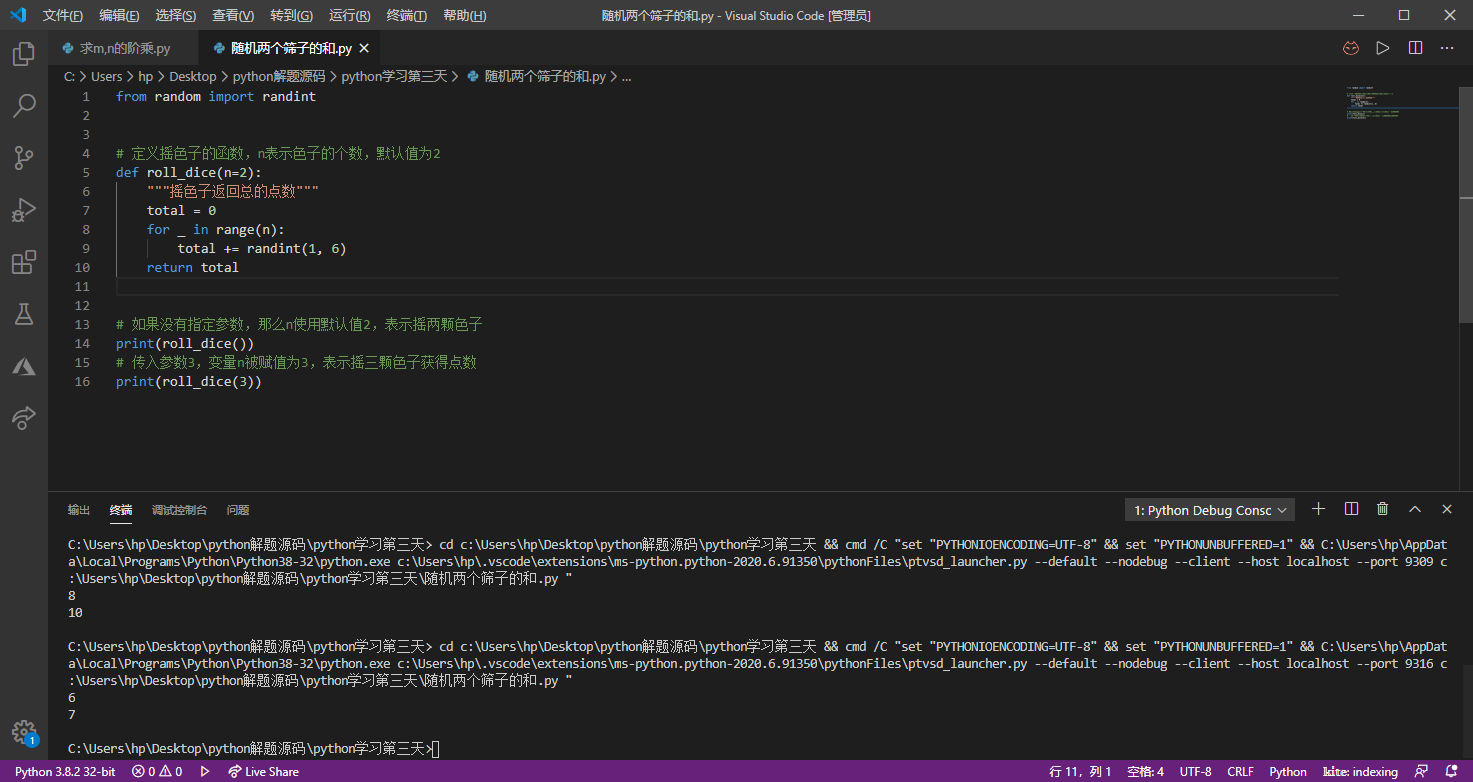Open the 转到(G) menu

click(291, 15)
